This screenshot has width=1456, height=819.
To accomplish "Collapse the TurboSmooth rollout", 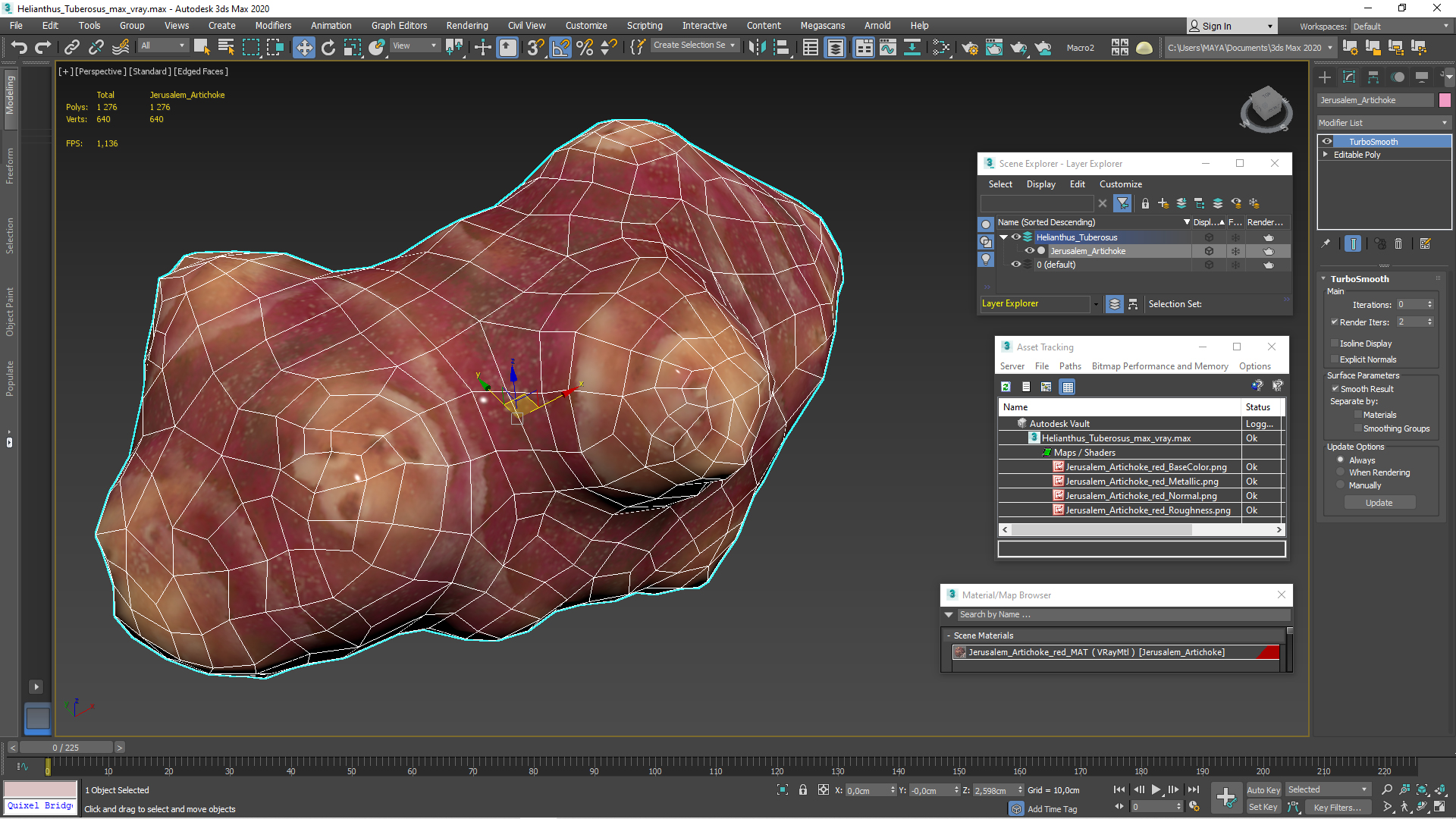I will (x=1324, y=278).
